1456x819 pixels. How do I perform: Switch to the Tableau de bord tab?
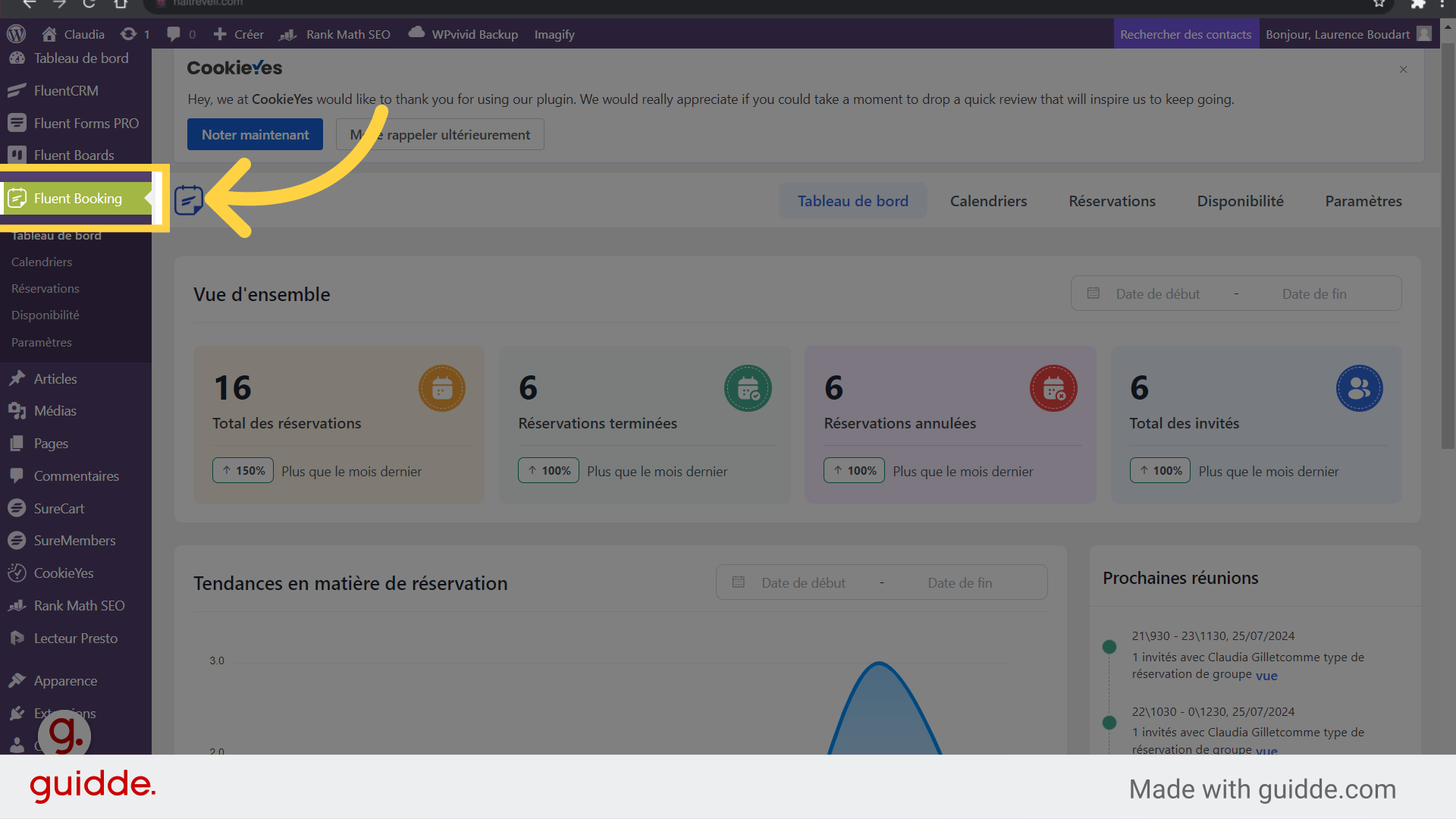852,201
